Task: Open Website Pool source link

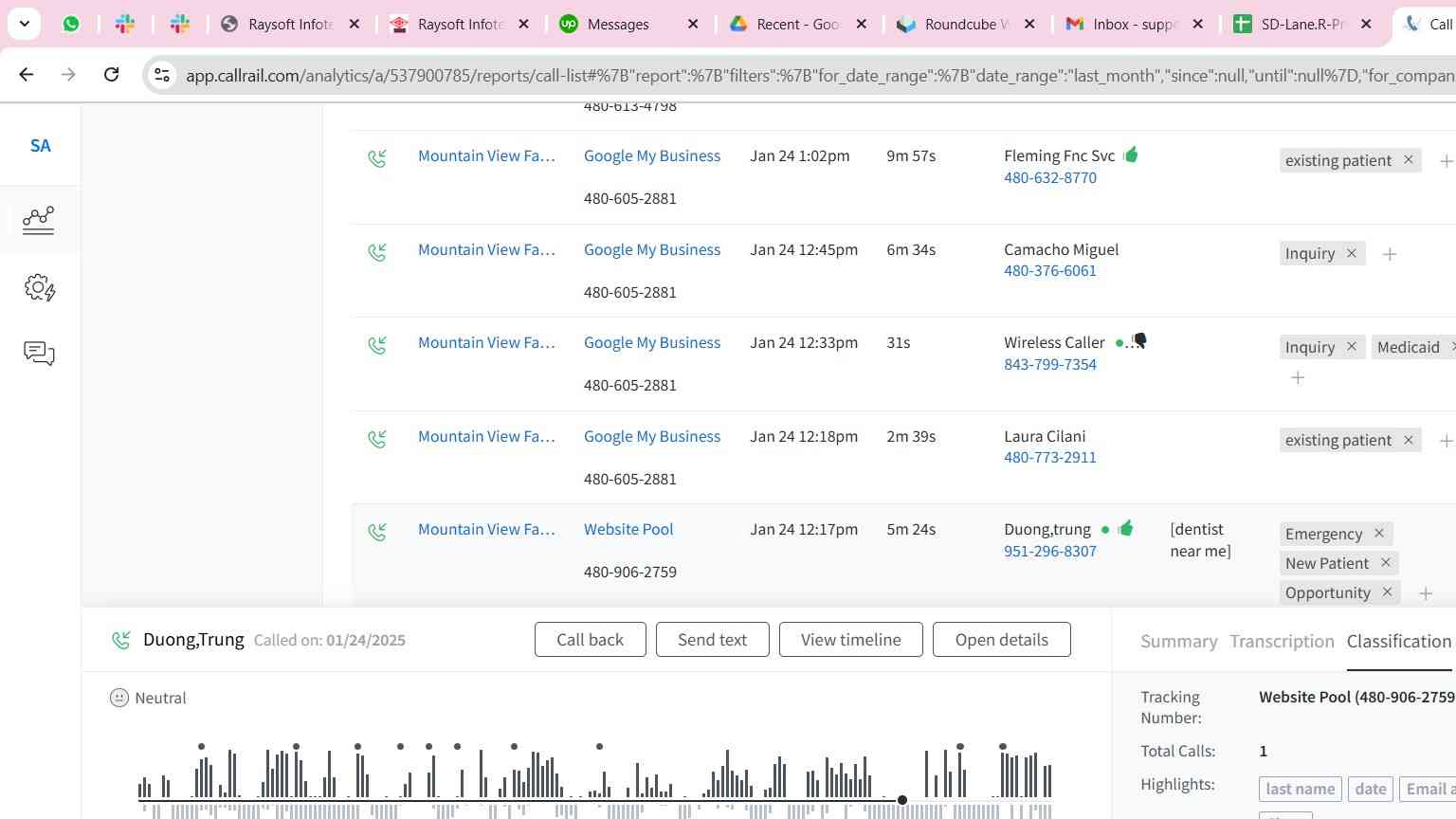Action: pos(628,529)
